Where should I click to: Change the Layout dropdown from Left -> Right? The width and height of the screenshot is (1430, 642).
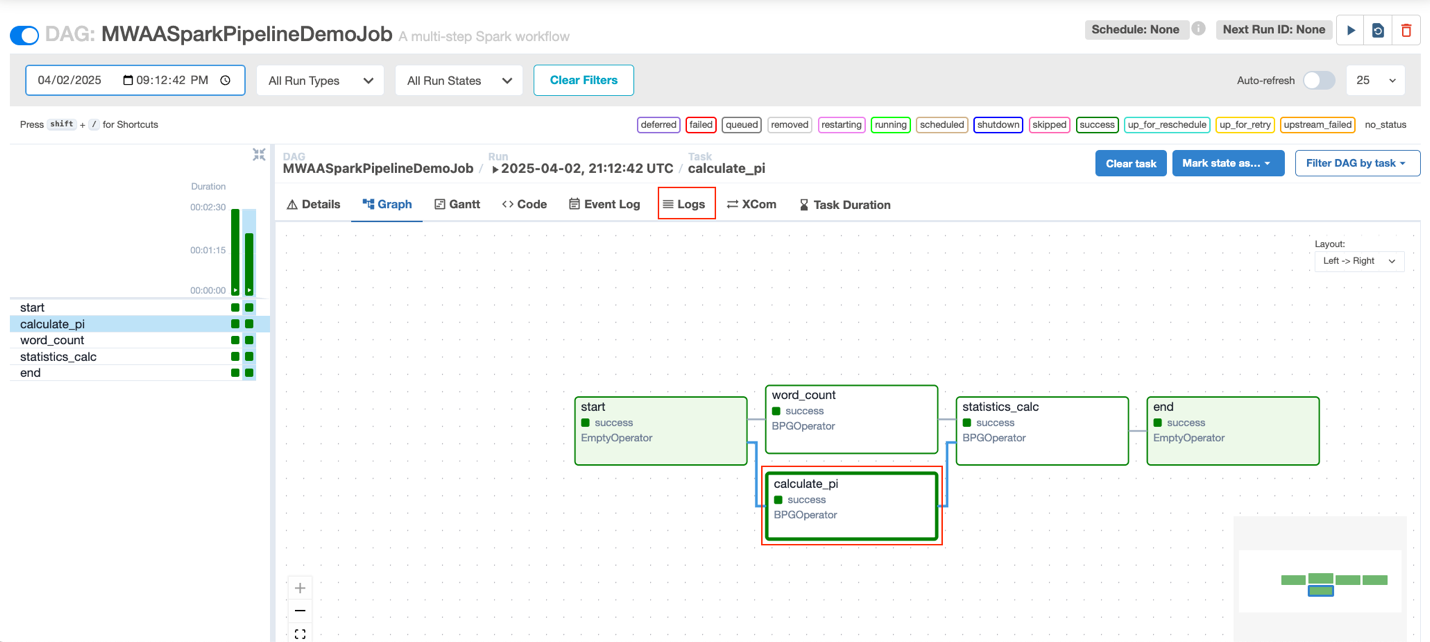[1358, 260]
